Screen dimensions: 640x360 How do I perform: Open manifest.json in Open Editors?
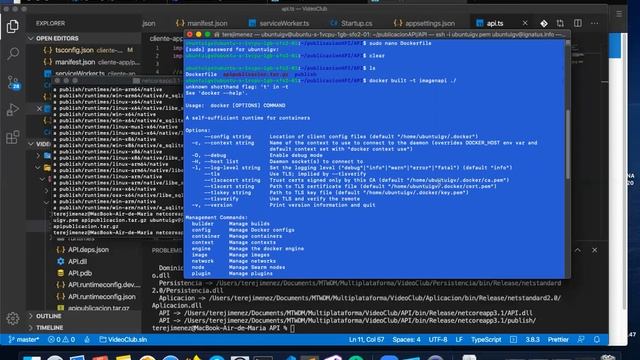75,62
